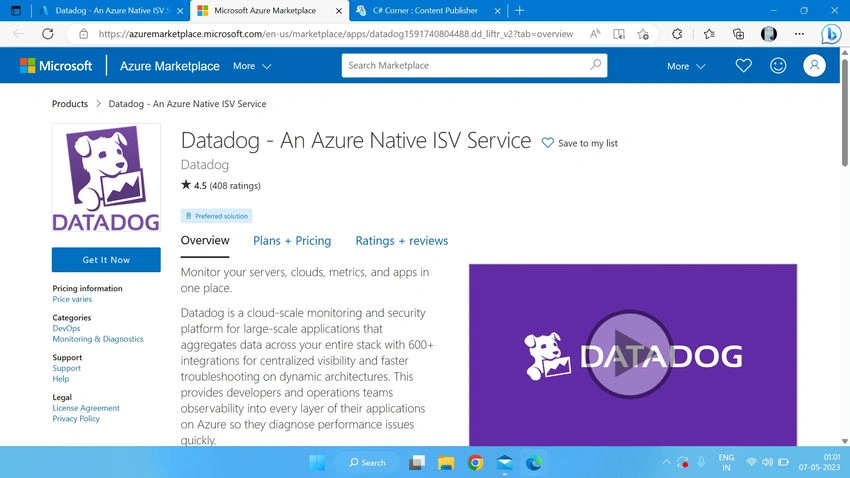Open a new browser tab
This screenshot has height=478, width=850.
pyautogui.click(x=519, y=10)
